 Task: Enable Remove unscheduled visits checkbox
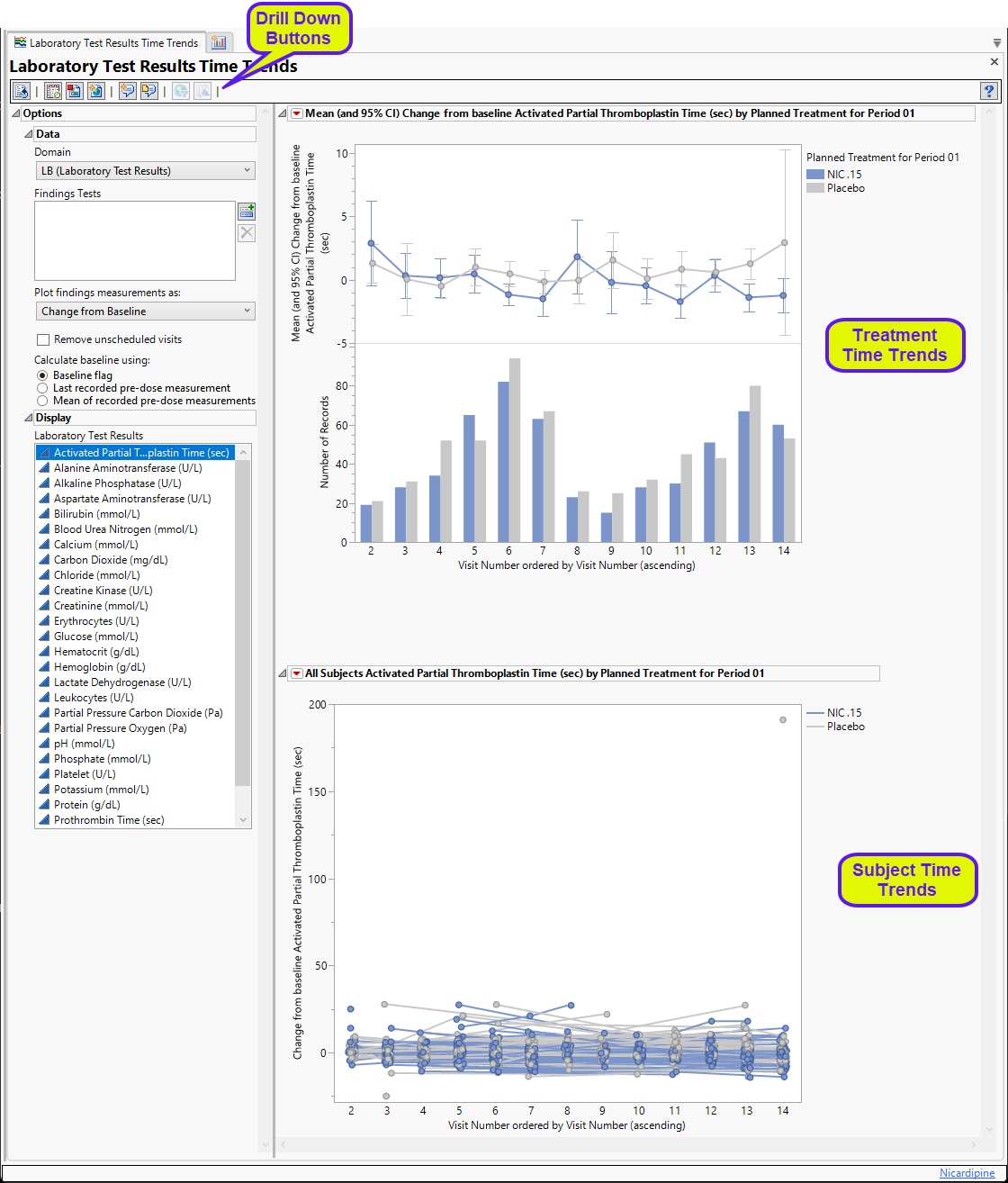(x=43, y=340)
